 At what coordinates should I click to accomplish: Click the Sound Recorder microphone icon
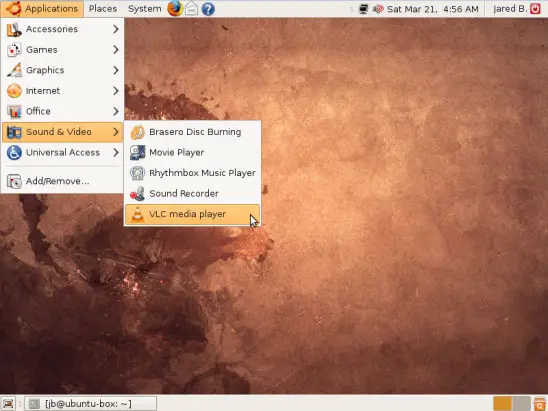[137, 194]
